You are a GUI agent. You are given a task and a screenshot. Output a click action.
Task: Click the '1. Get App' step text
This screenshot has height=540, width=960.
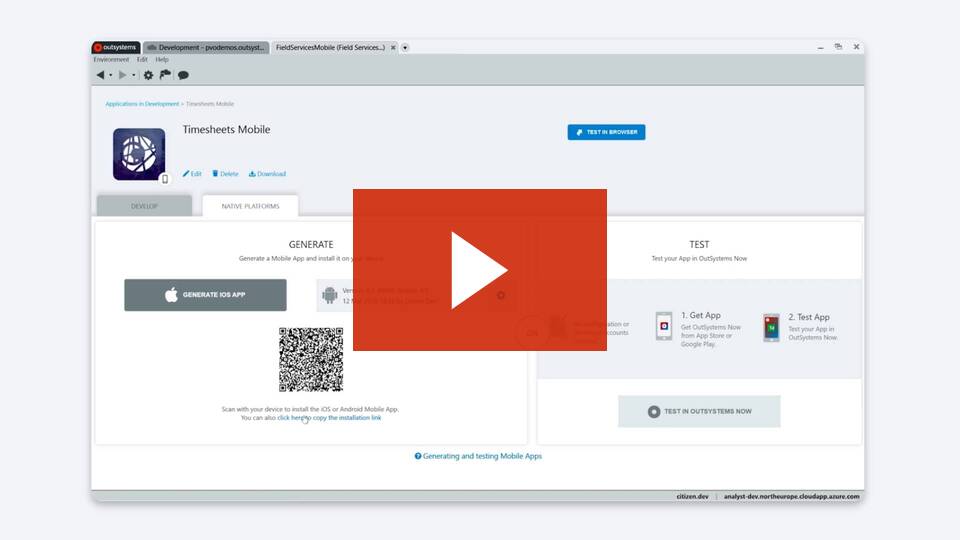click(x=700, y=315)
